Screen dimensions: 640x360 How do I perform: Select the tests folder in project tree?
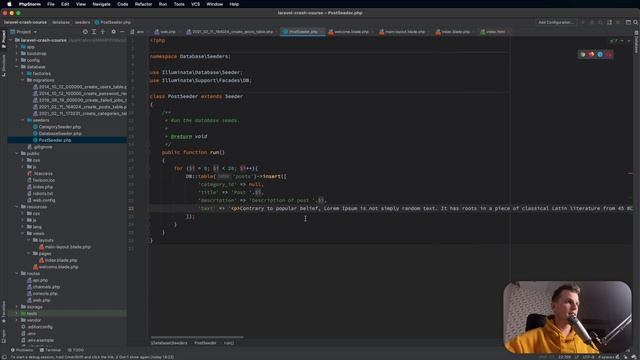(32, 313)
